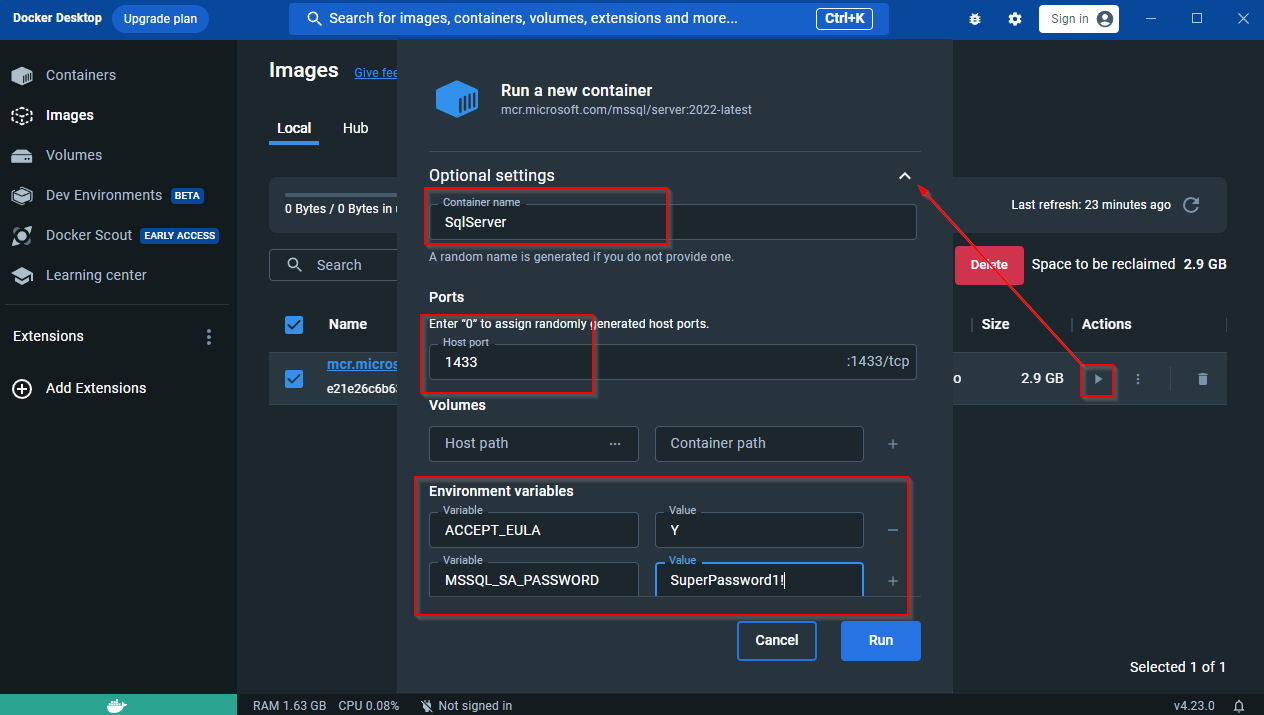This screenshot has height=715, width=1264.
Task: Click the Images sidebar icon
Action: pos(22,116)
